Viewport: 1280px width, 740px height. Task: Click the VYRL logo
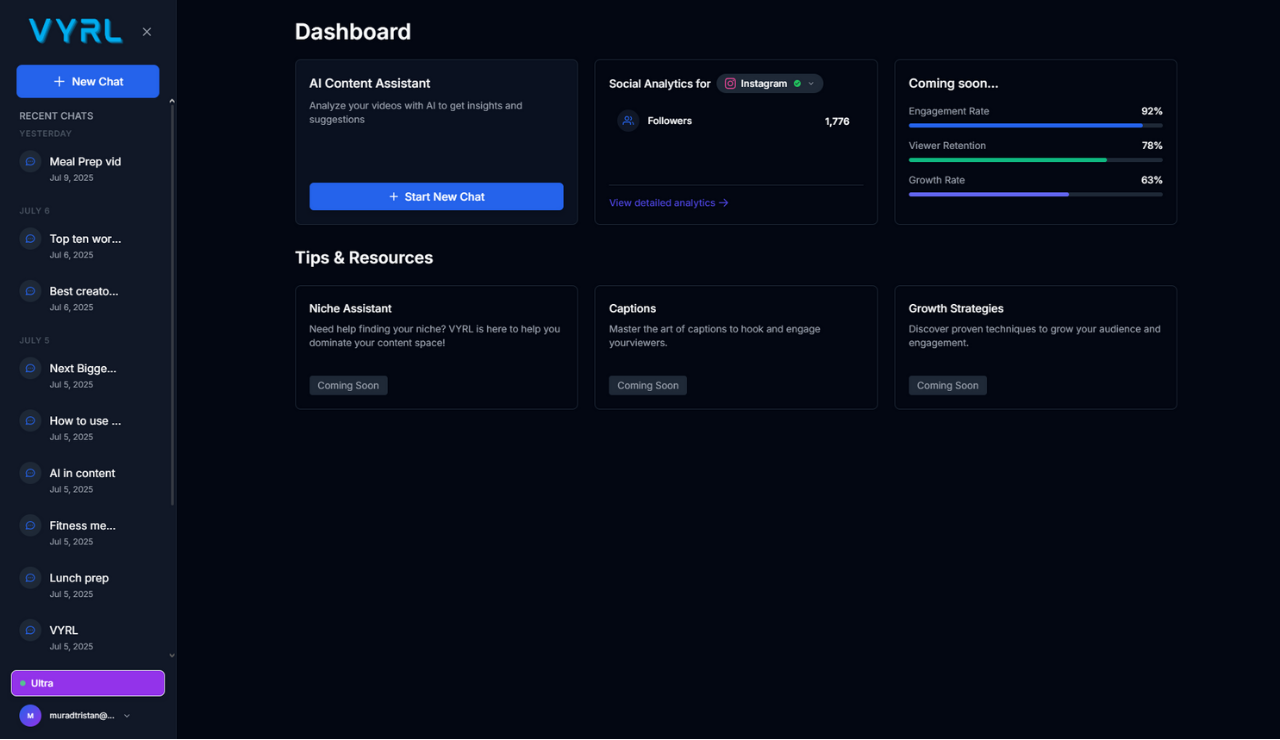(x=76, y=31)
